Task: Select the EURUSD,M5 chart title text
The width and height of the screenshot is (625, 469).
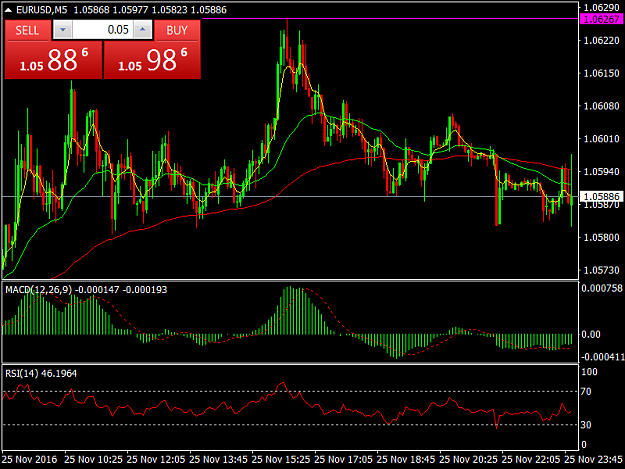Action: coord(41,10)
